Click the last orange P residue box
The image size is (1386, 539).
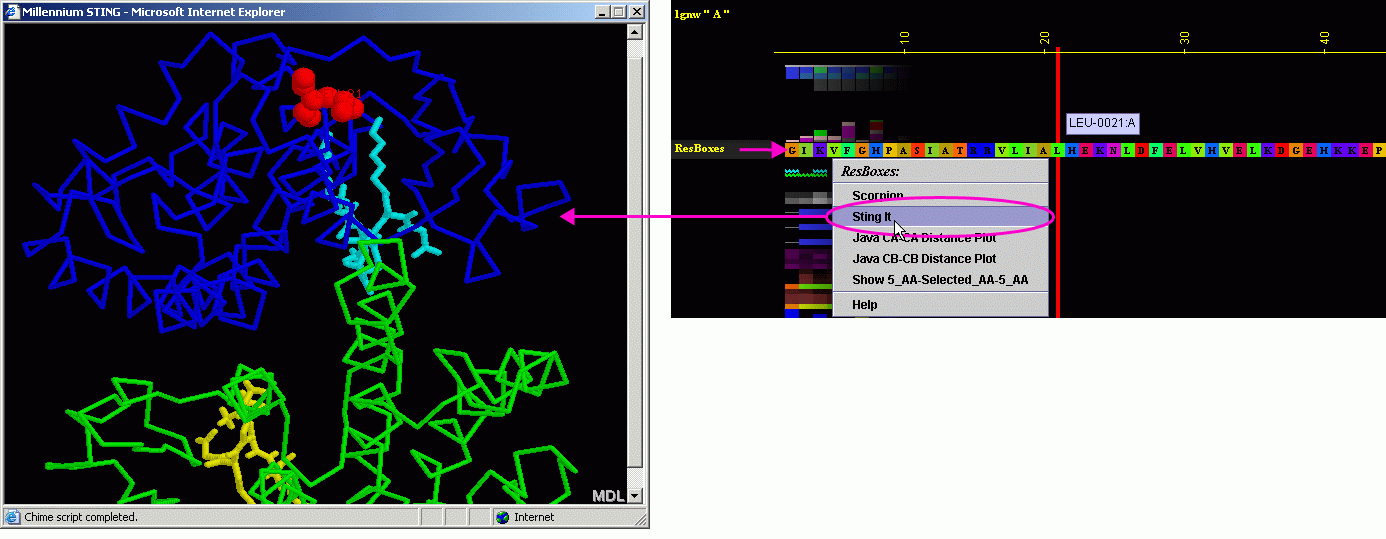point(1379,150)
